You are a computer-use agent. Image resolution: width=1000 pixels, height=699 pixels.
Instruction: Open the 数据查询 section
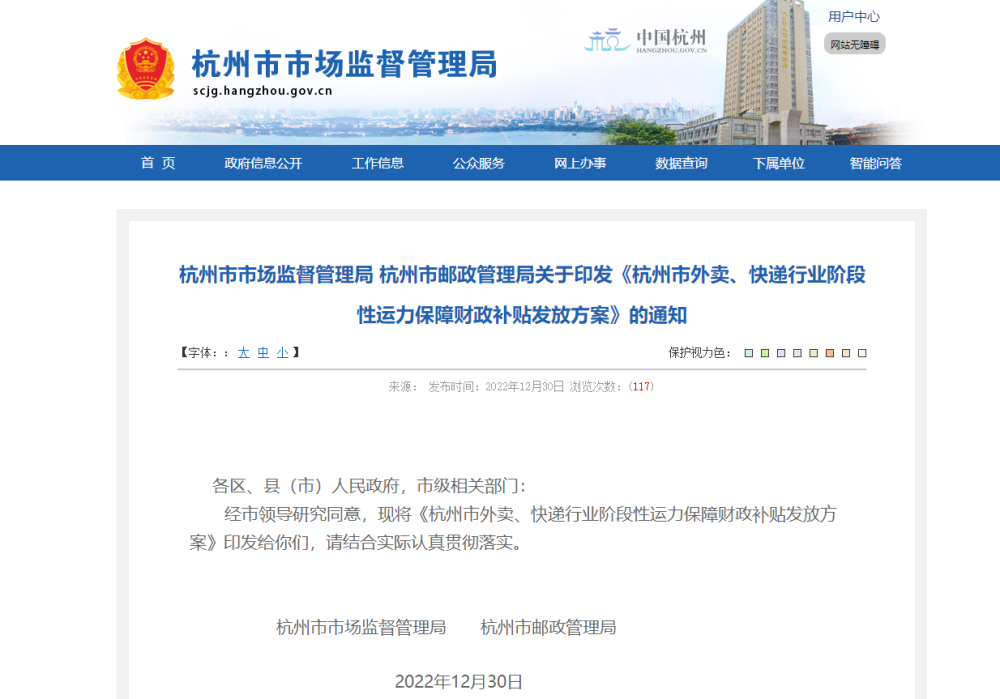681,163
